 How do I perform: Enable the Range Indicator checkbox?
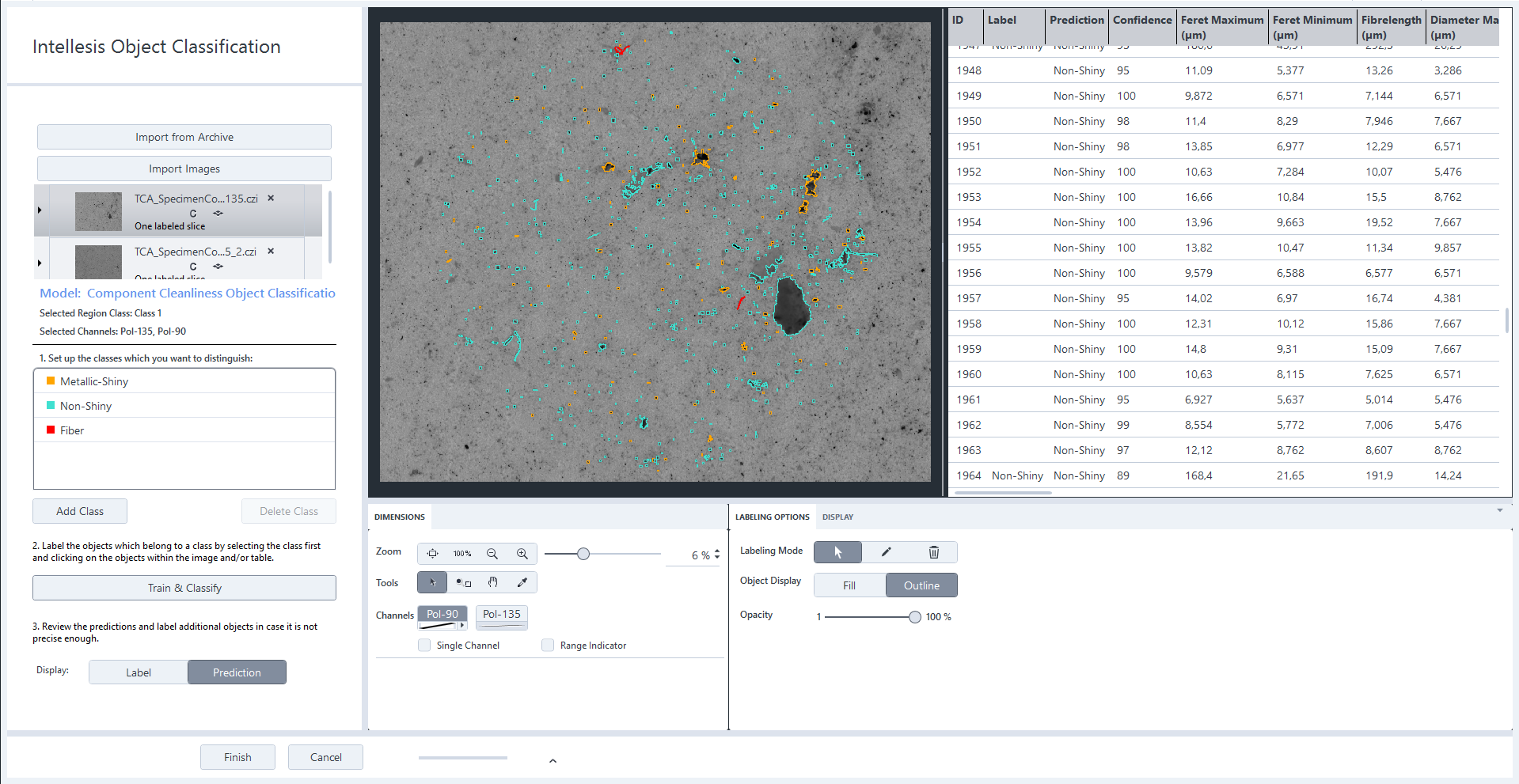(x=548, y=645)
